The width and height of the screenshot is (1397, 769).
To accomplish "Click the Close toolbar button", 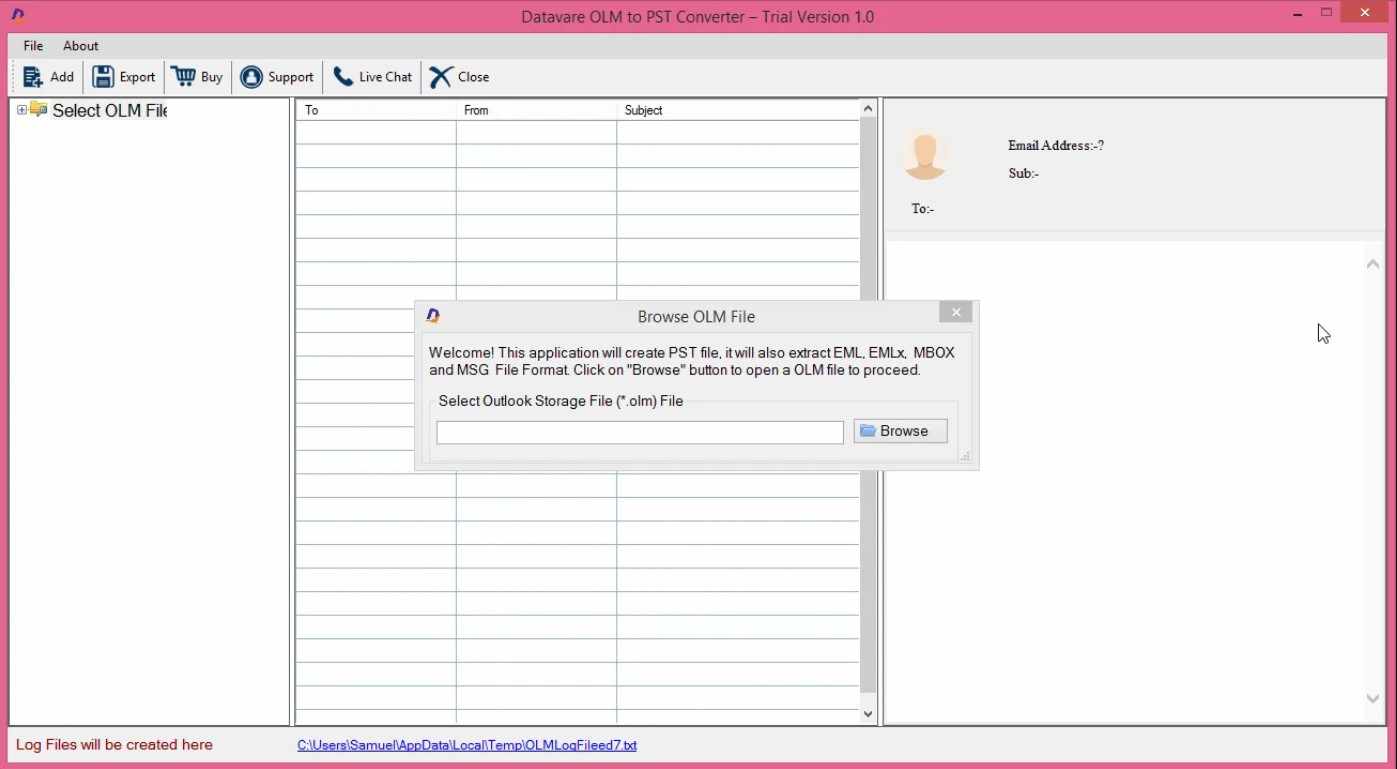I will click(459, 77).
